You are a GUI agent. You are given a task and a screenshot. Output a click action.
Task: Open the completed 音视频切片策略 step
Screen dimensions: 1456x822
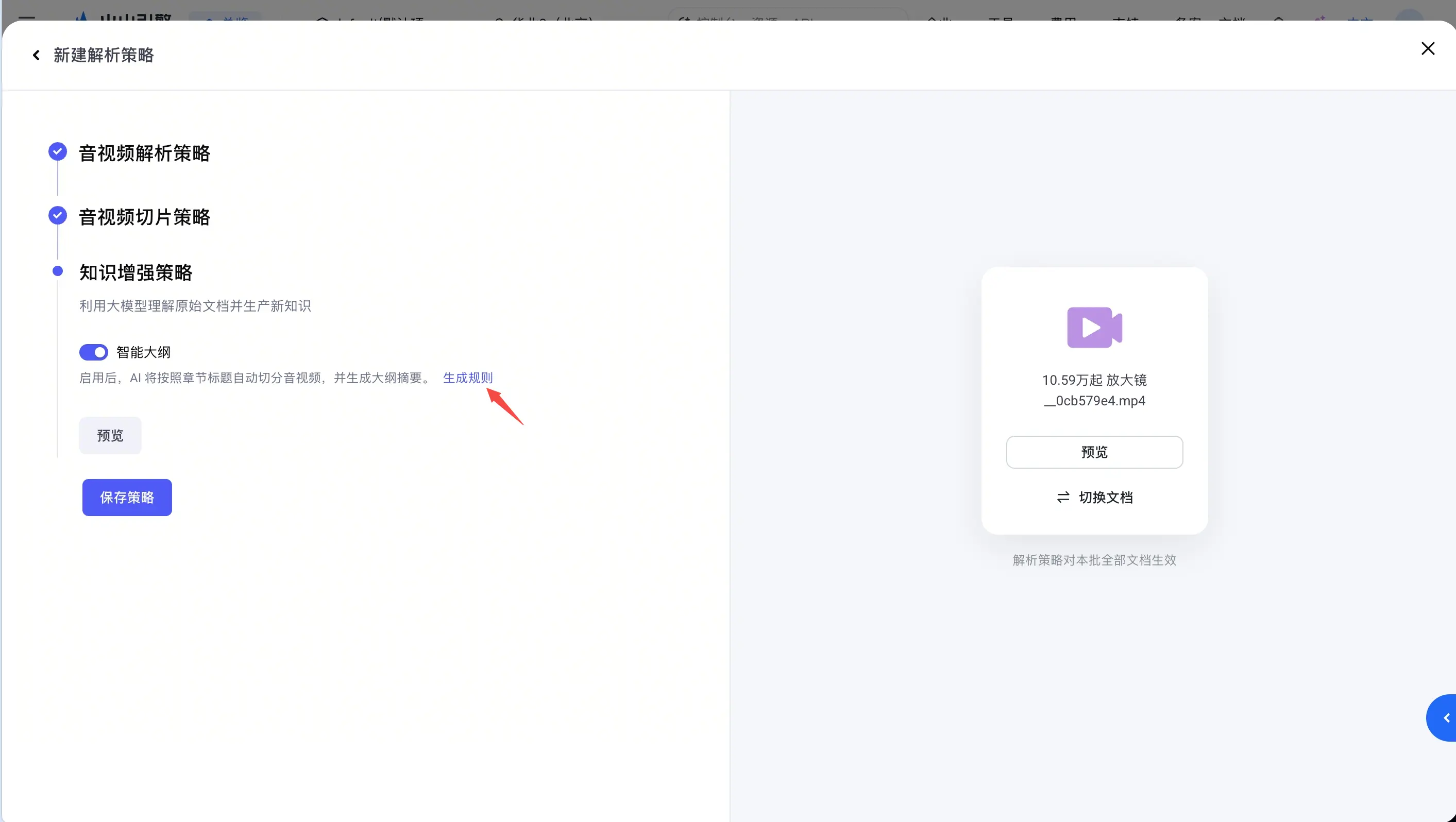[x=144, y=217]
